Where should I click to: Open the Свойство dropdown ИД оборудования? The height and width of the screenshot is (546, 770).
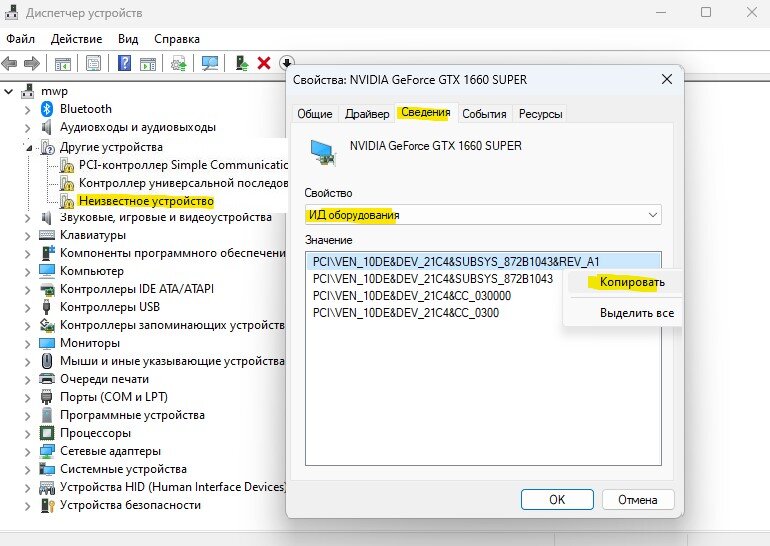click(x=483, y=215)
